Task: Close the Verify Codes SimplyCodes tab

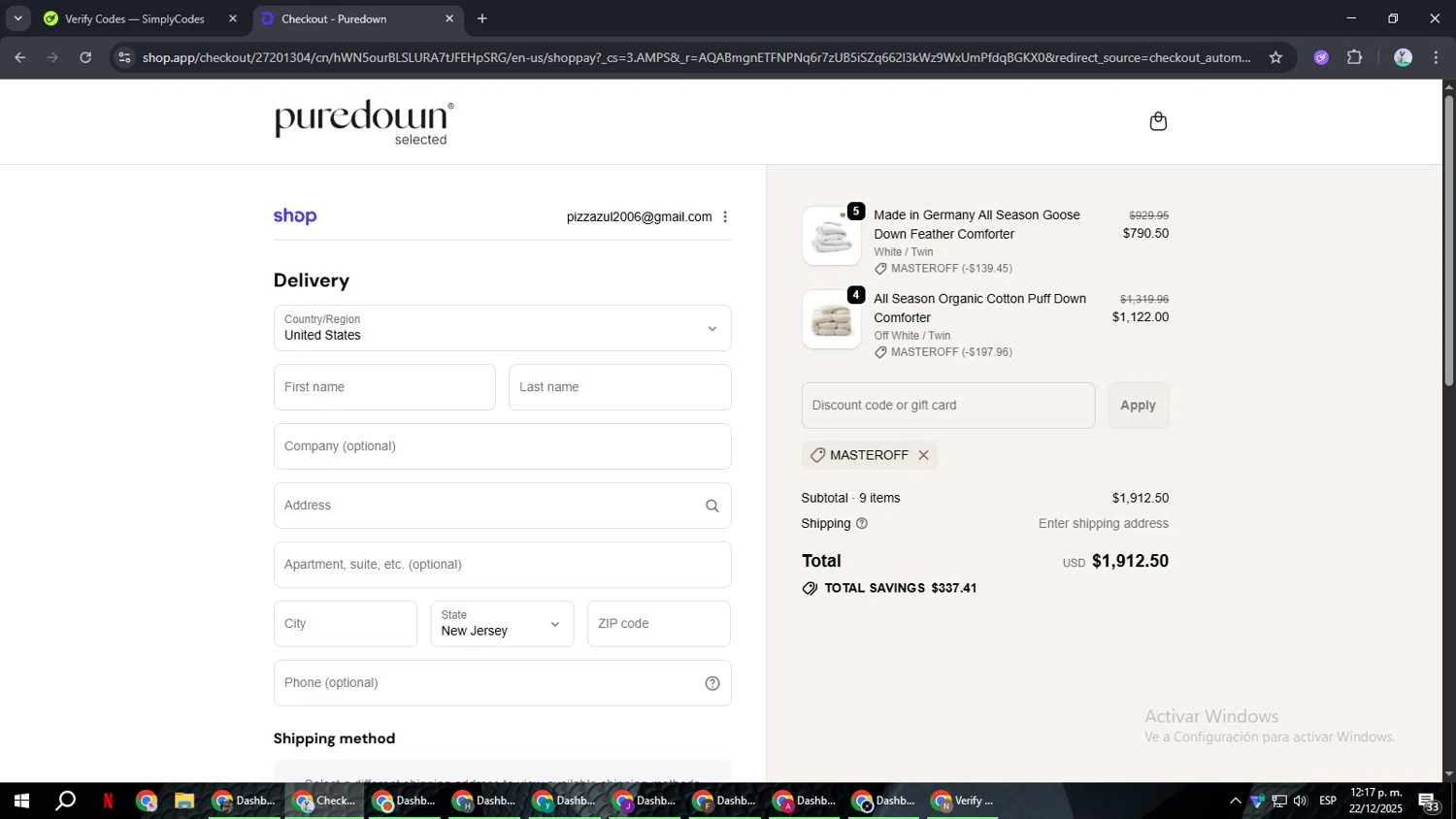Action: click(233, 18)
